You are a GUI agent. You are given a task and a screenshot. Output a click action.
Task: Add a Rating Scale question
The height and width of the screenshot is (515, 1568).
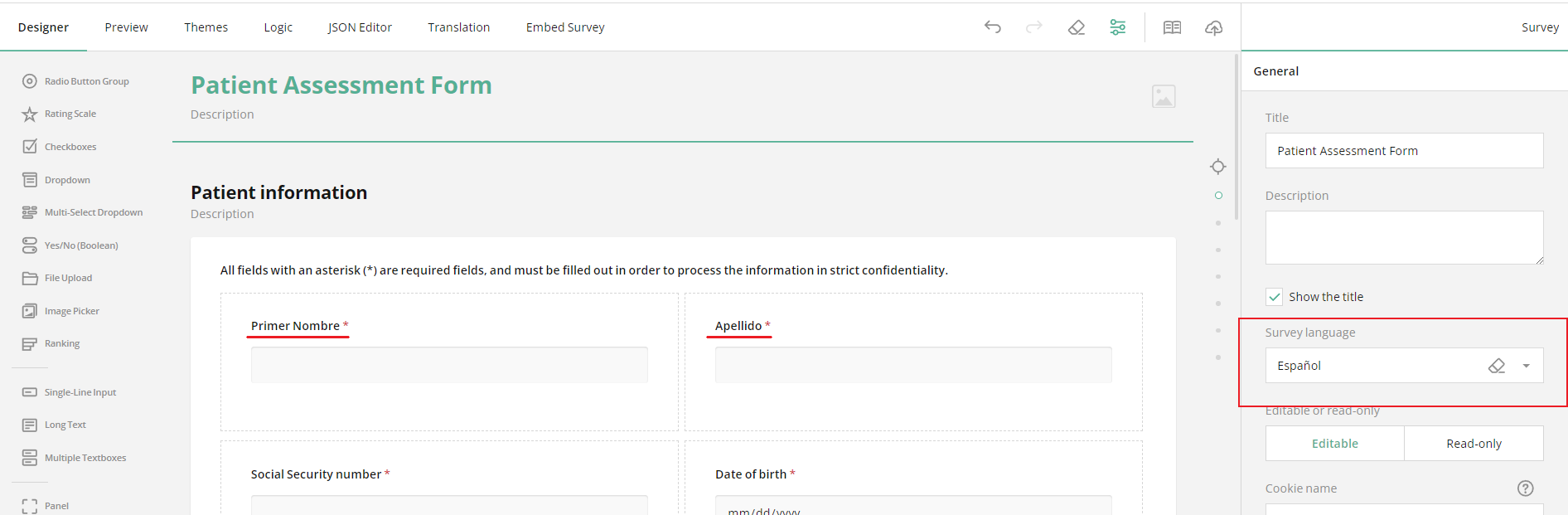click(70, 114)
